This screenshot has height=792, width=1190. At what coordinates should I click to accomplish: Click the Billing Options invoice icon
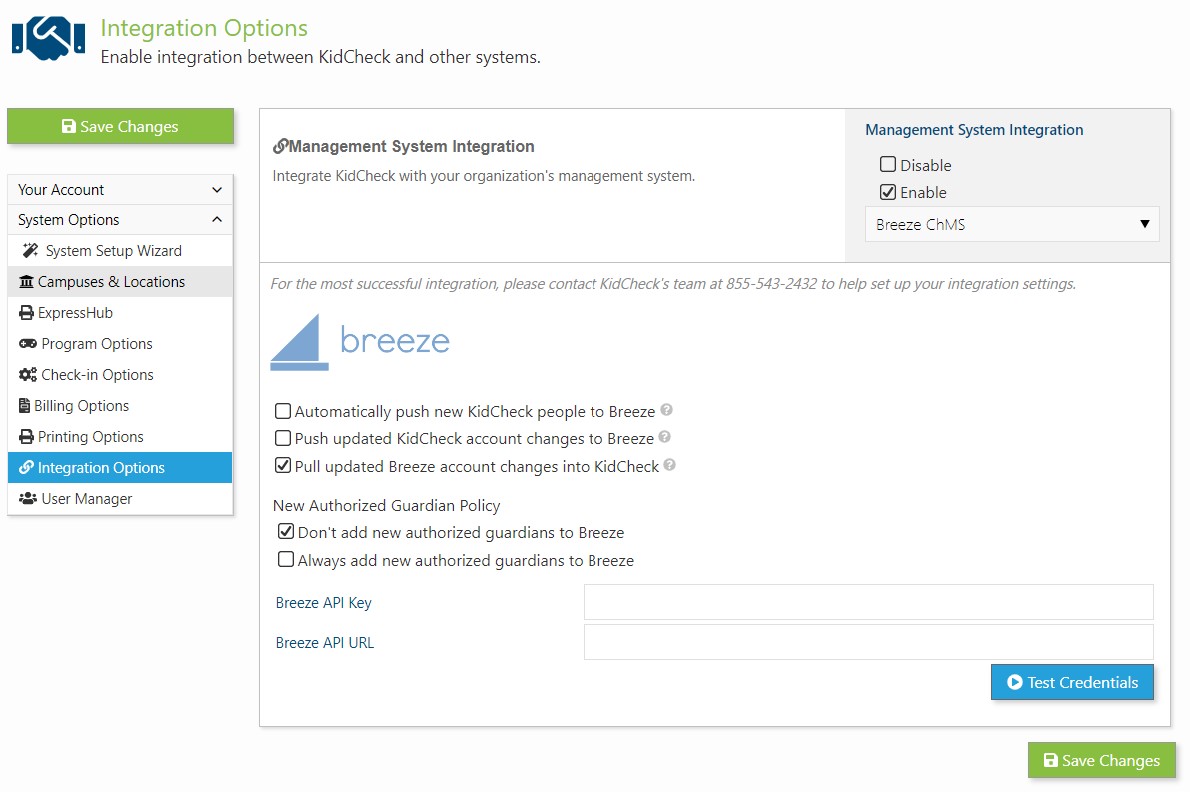coord(25,406)
